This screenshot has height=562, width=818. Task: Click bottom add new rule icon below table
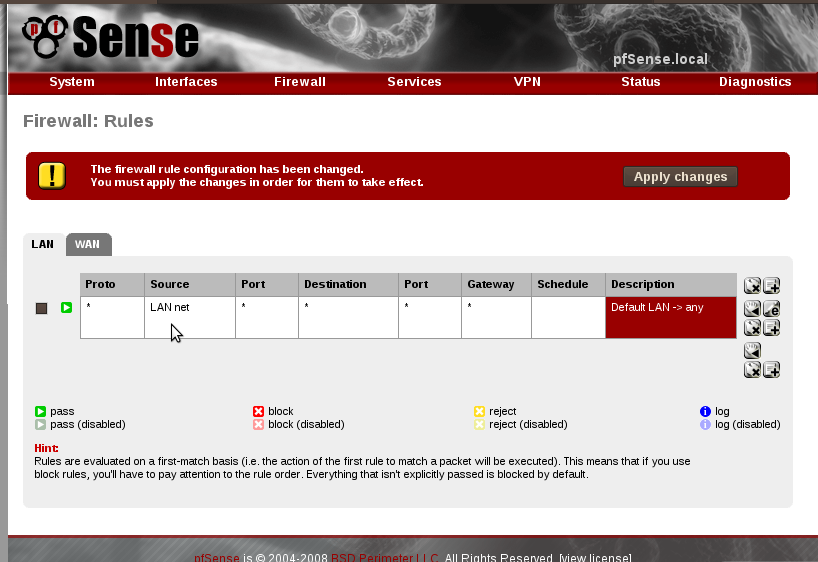[772, 370]
